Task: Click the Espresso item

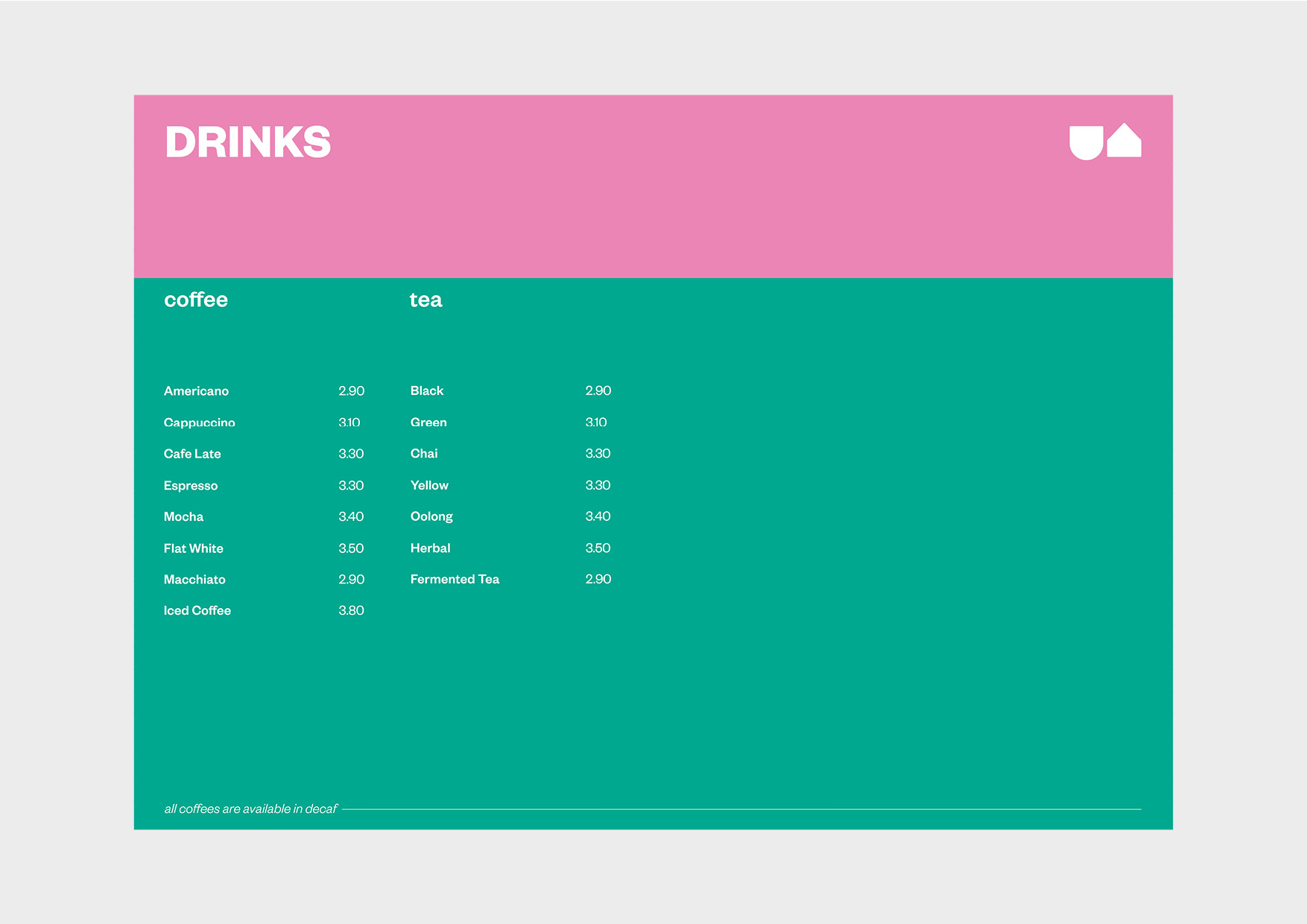Action: coord(191,486)
